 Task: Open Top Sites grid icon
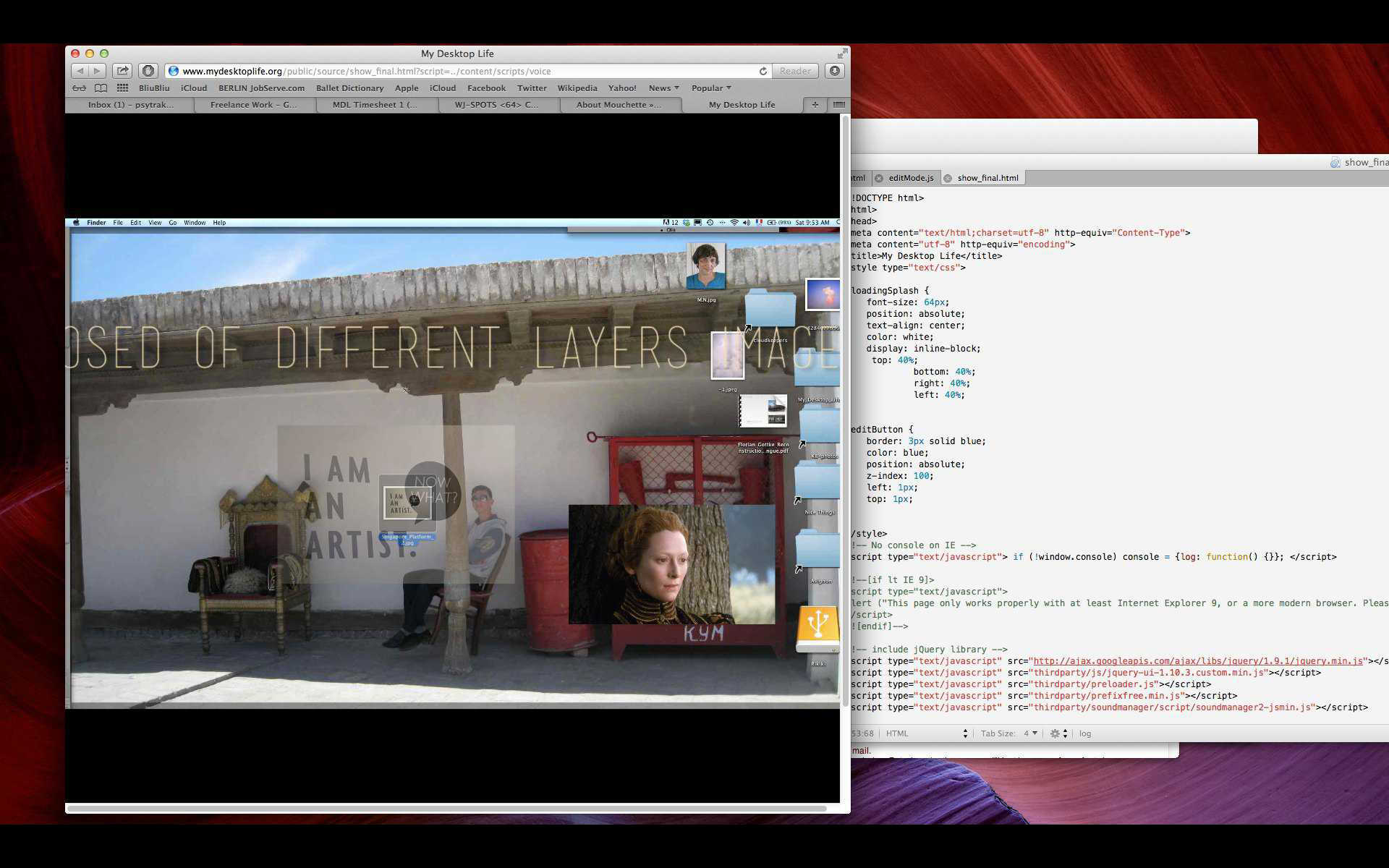122,88
